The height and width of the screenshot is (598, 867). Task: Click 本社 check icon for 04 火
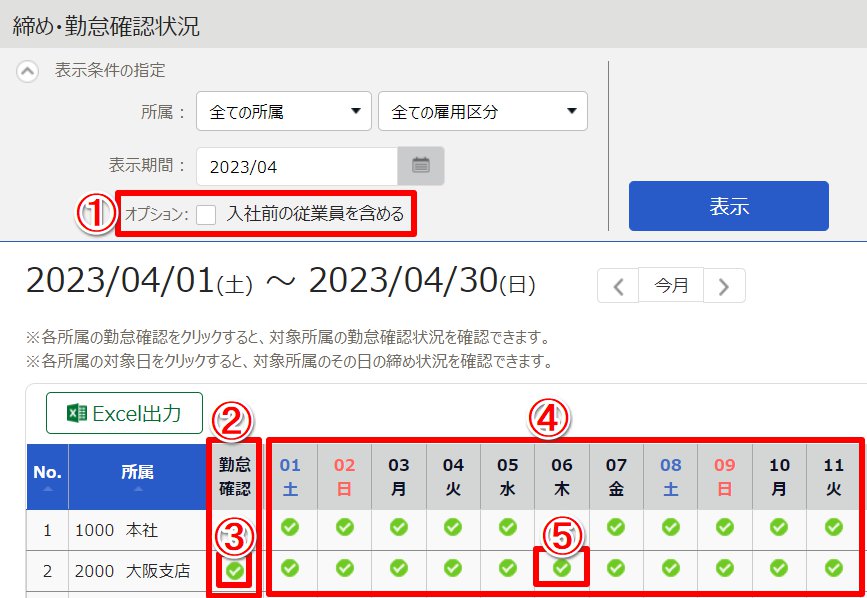453,527
